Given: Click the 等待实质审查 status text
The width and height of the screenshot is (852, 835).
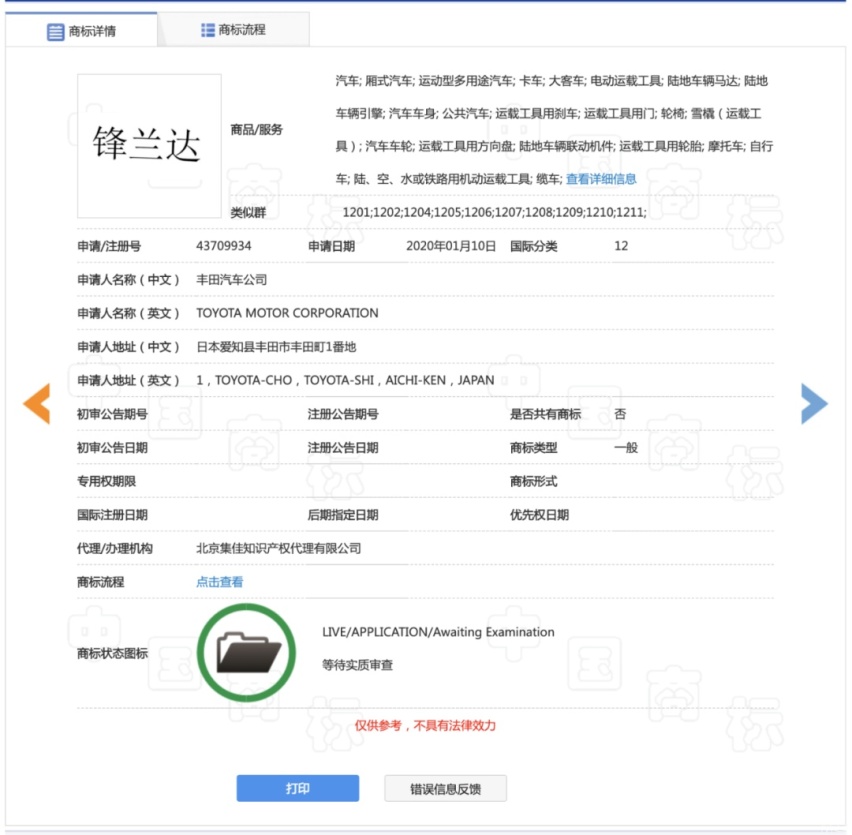Looking at the screenshot, I should coord(358,665).
